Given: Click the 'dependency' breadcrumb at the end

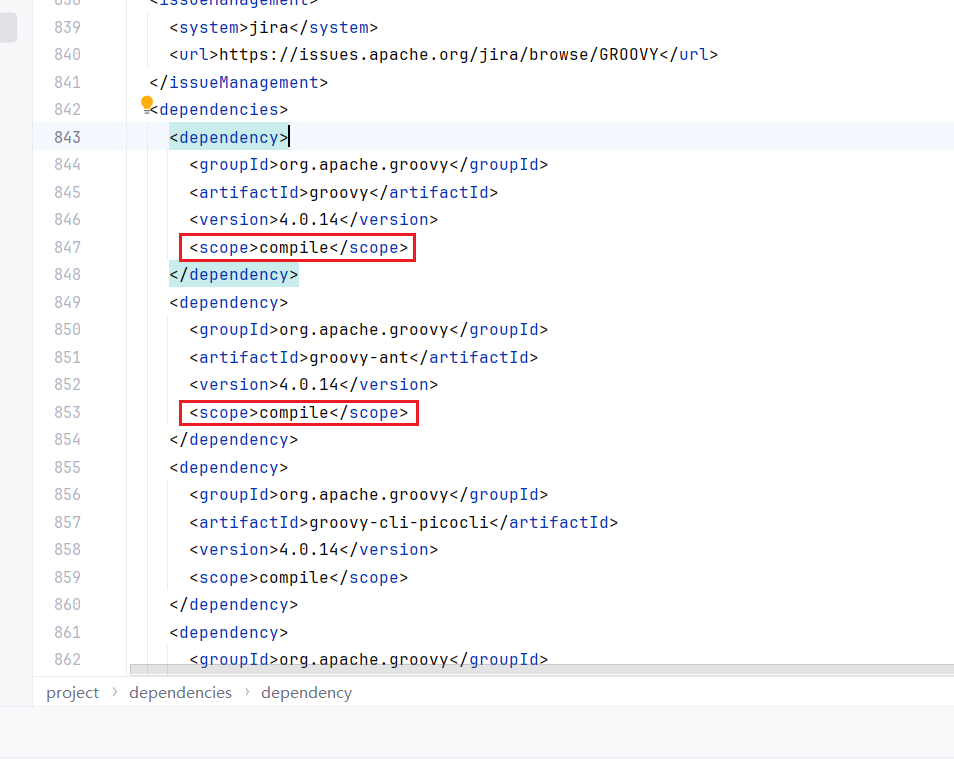Looking at the screenshot, I should [x=306, y=692].
